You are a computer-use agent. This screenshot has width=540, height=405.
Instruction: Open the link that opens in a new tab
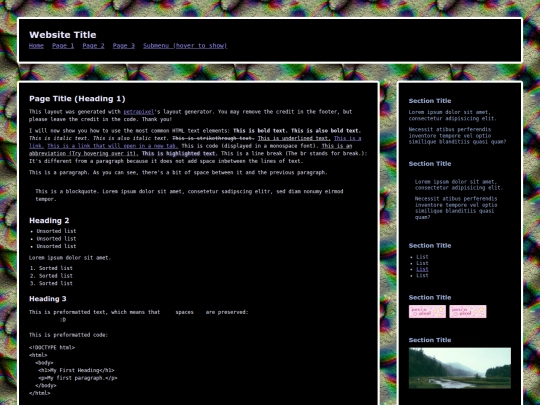[x=113, y=146]
